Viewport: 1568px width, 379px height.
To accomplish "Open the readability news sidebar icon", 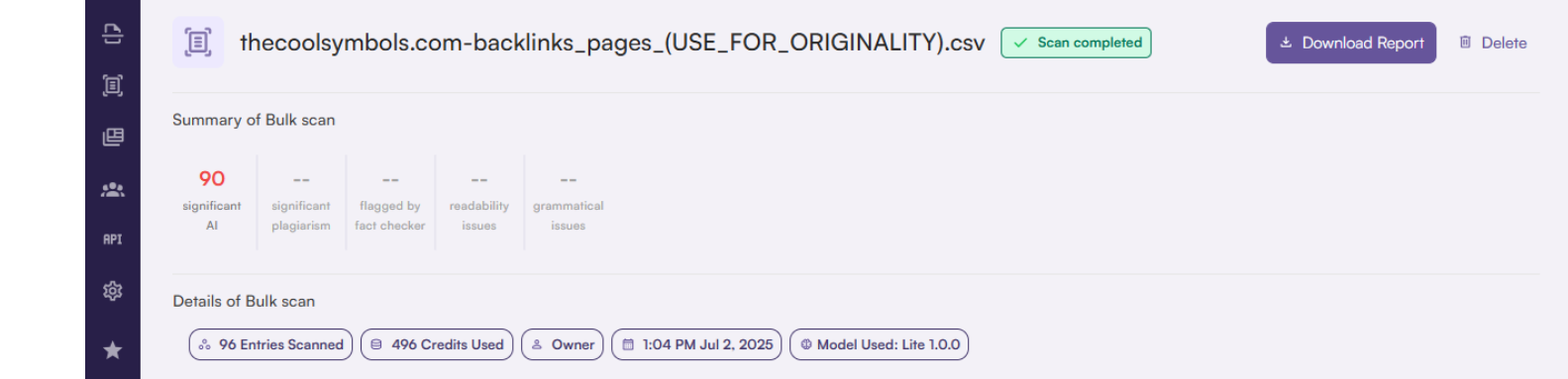I will [113, 138].
